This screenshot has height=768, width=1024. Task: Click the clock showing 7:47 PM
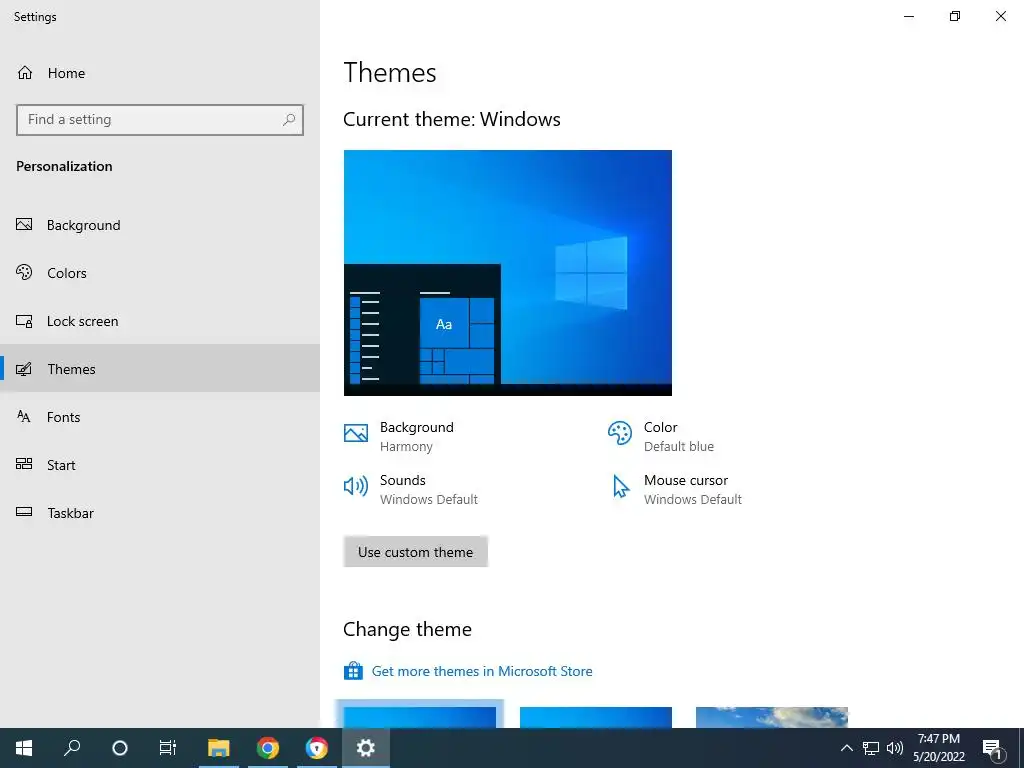(x=938, y=739)
